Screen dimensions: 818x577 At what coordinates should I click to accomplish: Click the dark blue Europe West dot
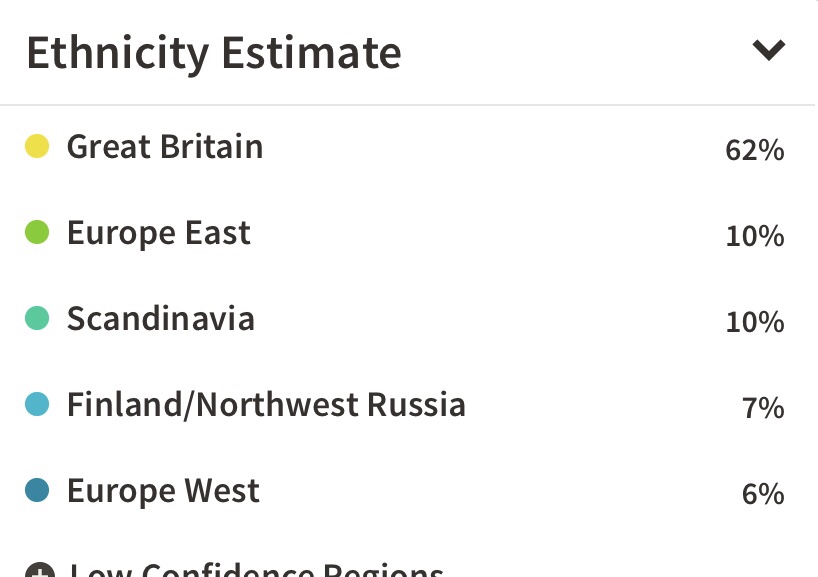coord(37,492)
